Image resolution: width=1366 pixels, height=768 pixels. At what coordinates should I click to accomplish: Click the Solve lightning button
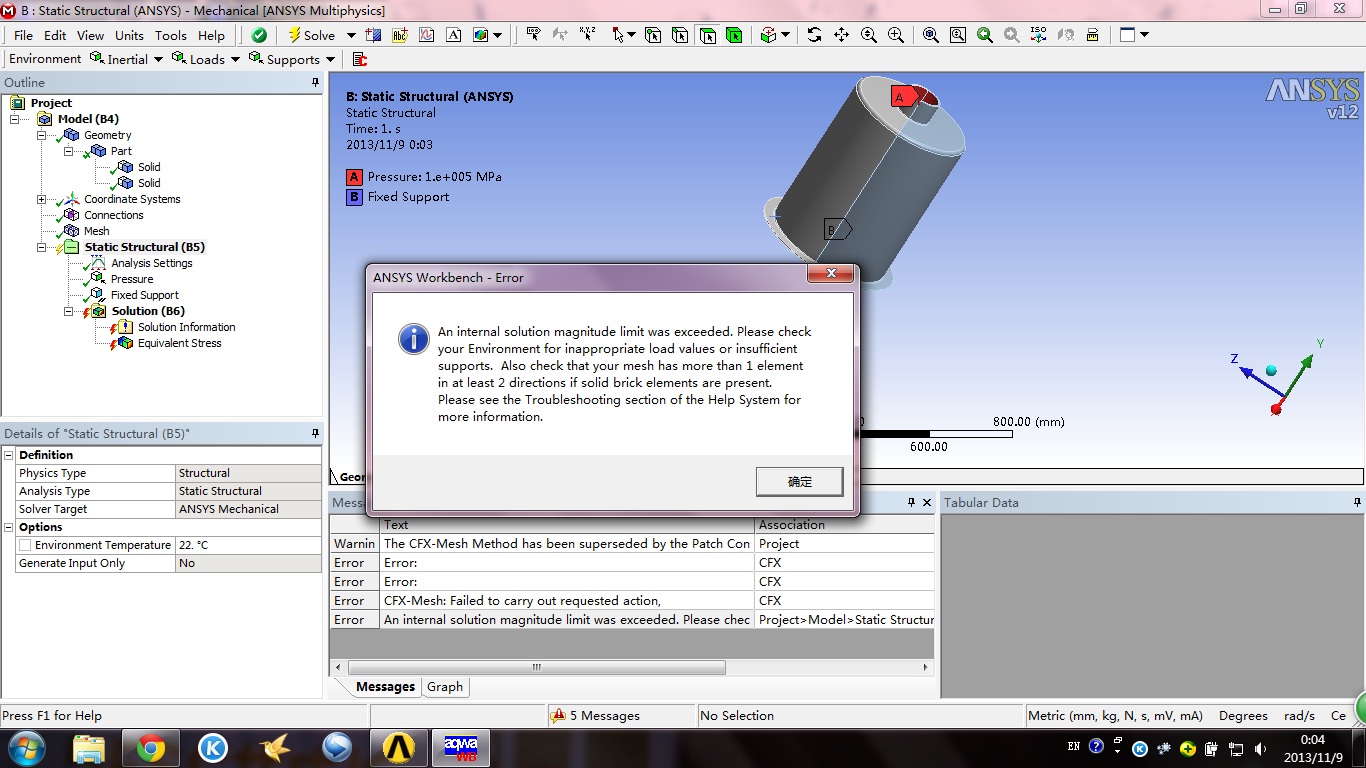(312, 35)
